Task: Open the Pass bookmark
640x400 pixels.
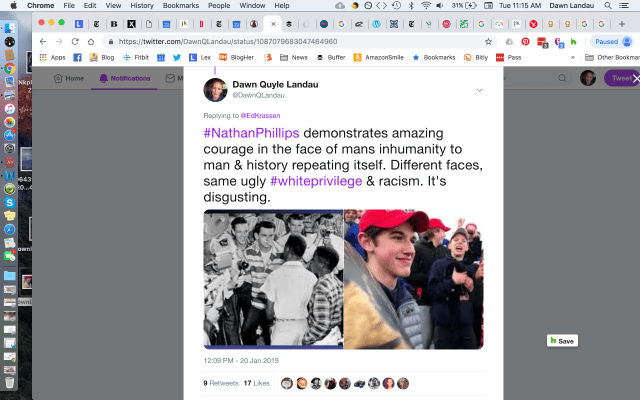Action: click(508, 58)
